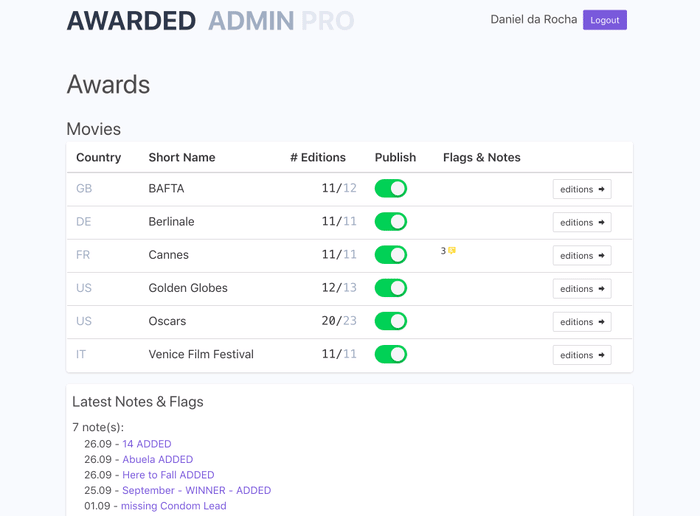Disable publishing for Cannes
The height and width of the screenshot is (516, 700).
391,254
